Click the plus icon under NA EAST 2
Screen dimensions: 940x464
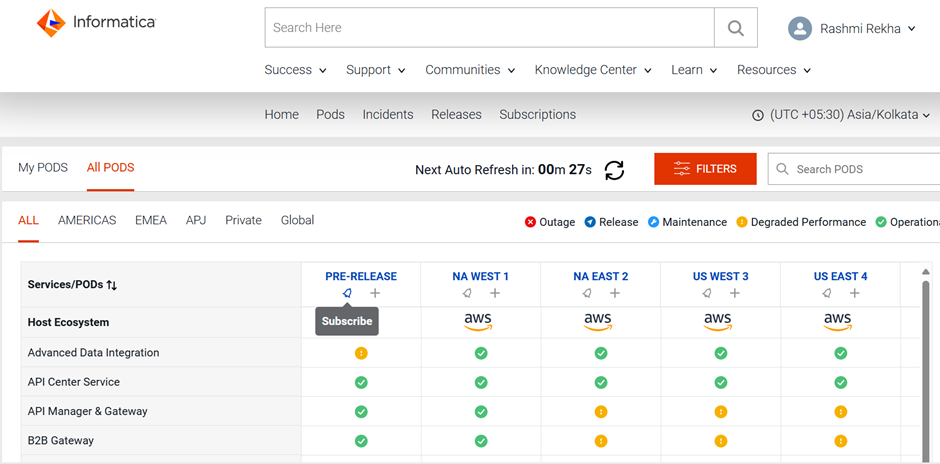click(614, 293)
